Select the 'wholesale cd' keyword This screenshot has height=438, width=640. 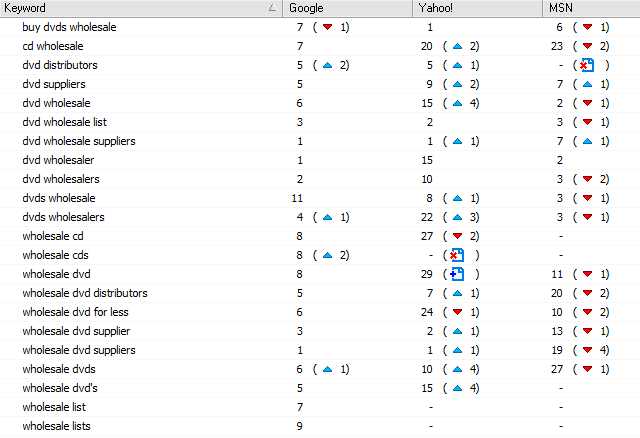click(x=53, y=236)
